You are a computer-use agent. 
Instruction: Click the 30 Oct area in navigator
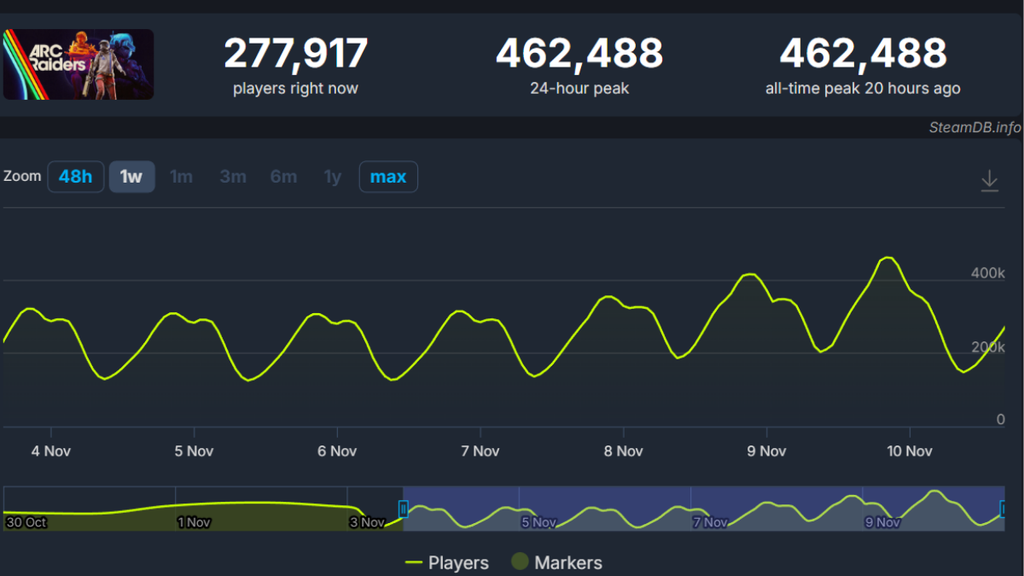click(26, 521)
